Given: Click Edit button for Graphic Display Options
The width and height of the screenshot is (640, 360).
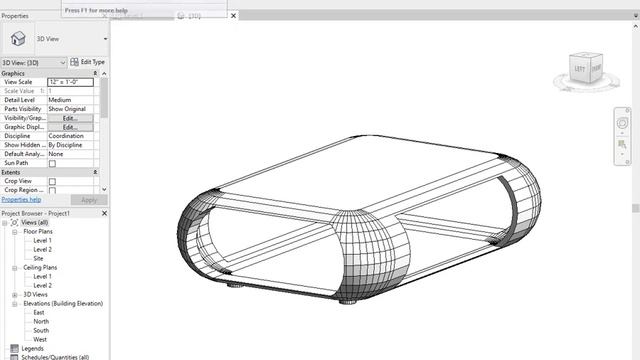Looking at the screenshot, I should [70, 127].
